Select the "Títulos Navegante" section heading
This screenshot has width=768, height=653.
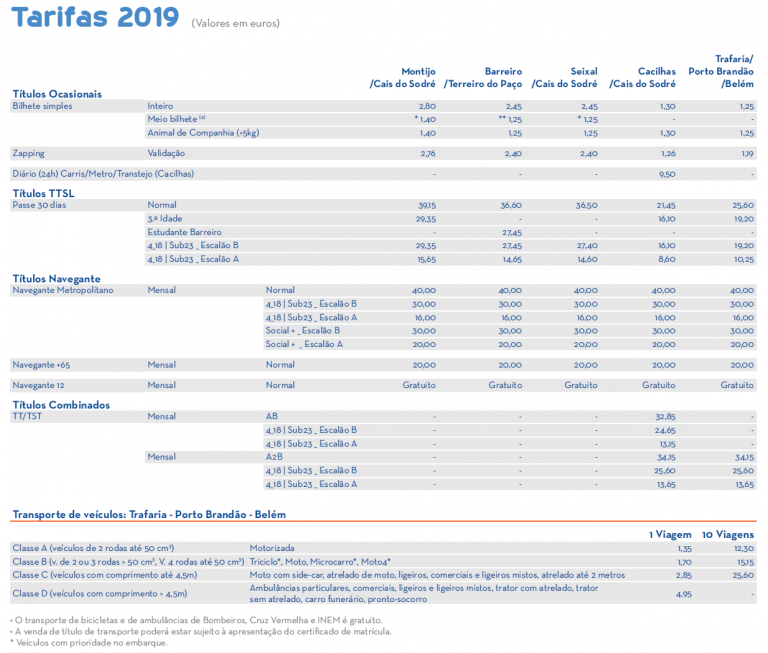coord(56,278)
